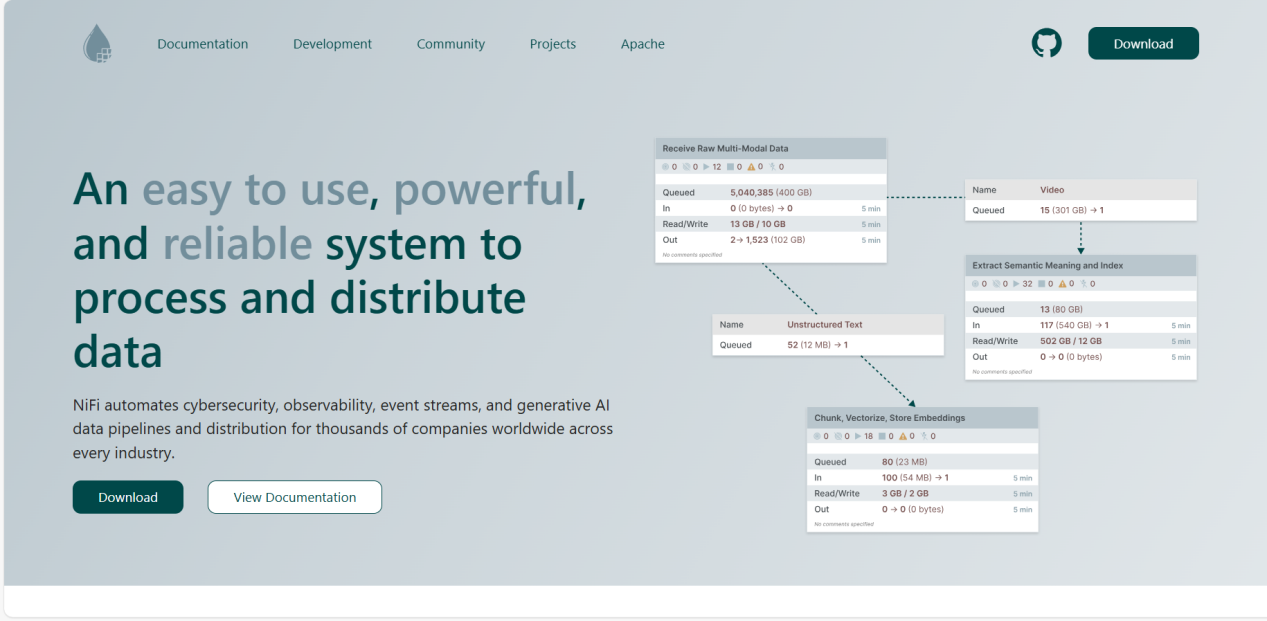Click the Read/Write value 3 GB / 2 GB

905,493
